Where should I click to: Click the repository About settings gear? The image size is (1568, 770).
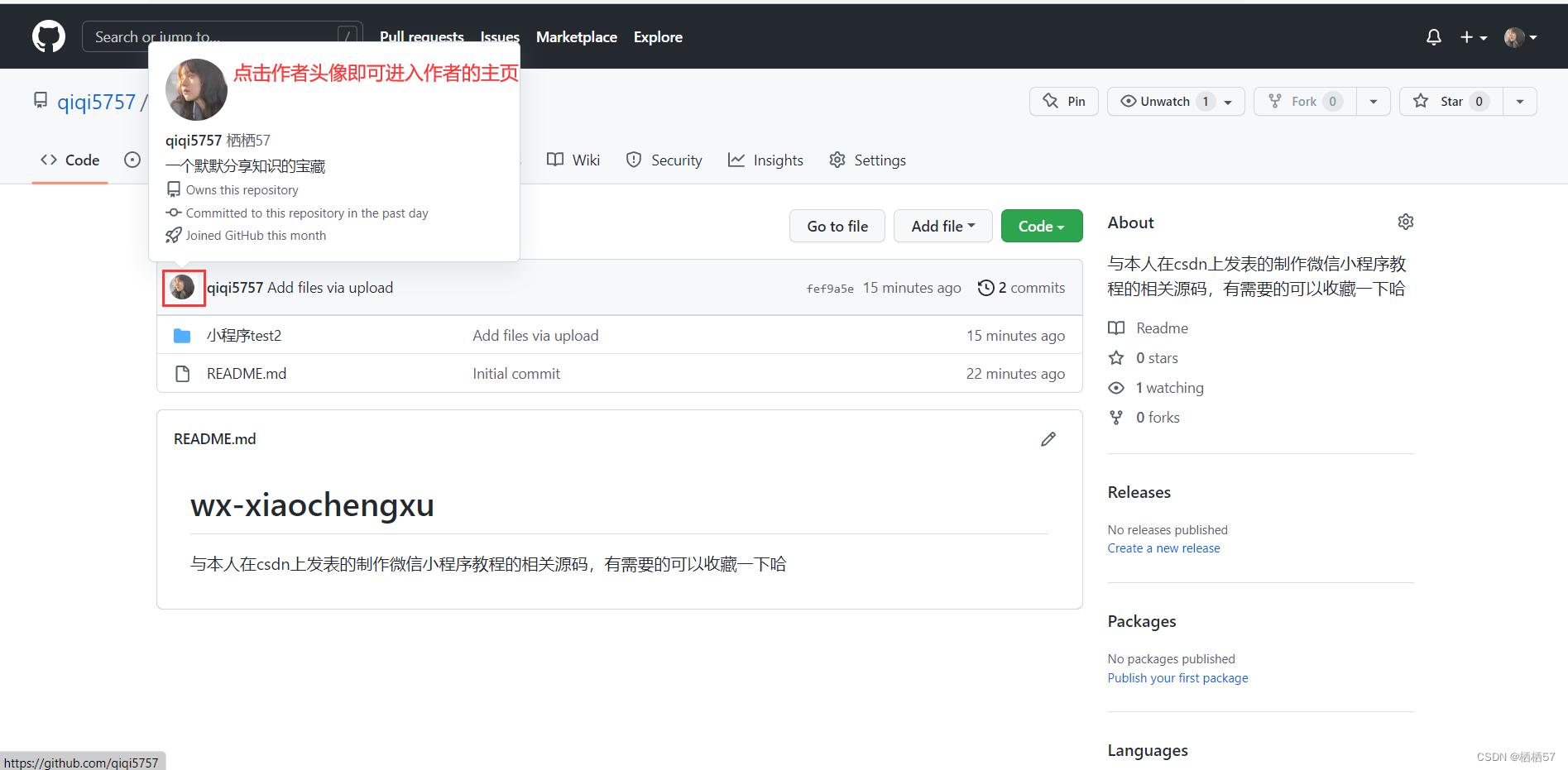point(1406,222)
